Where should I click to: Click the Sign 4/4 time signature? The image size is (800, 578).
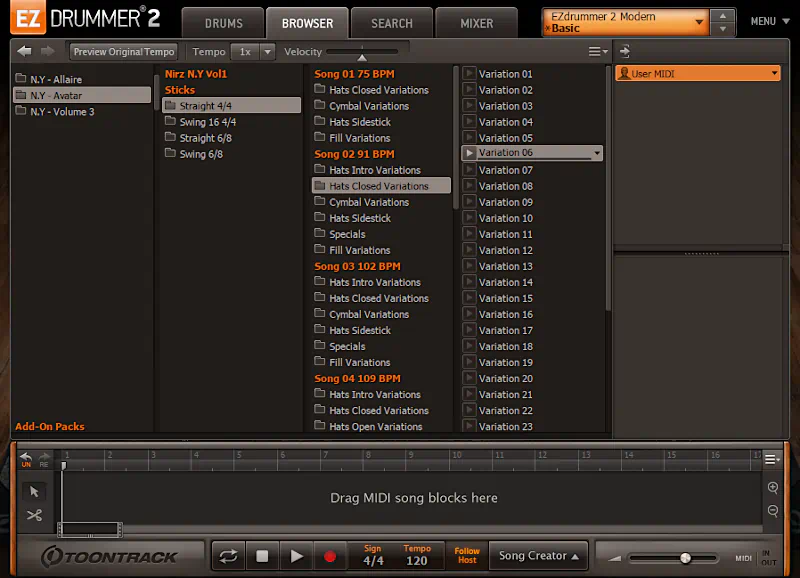point(373,556)
